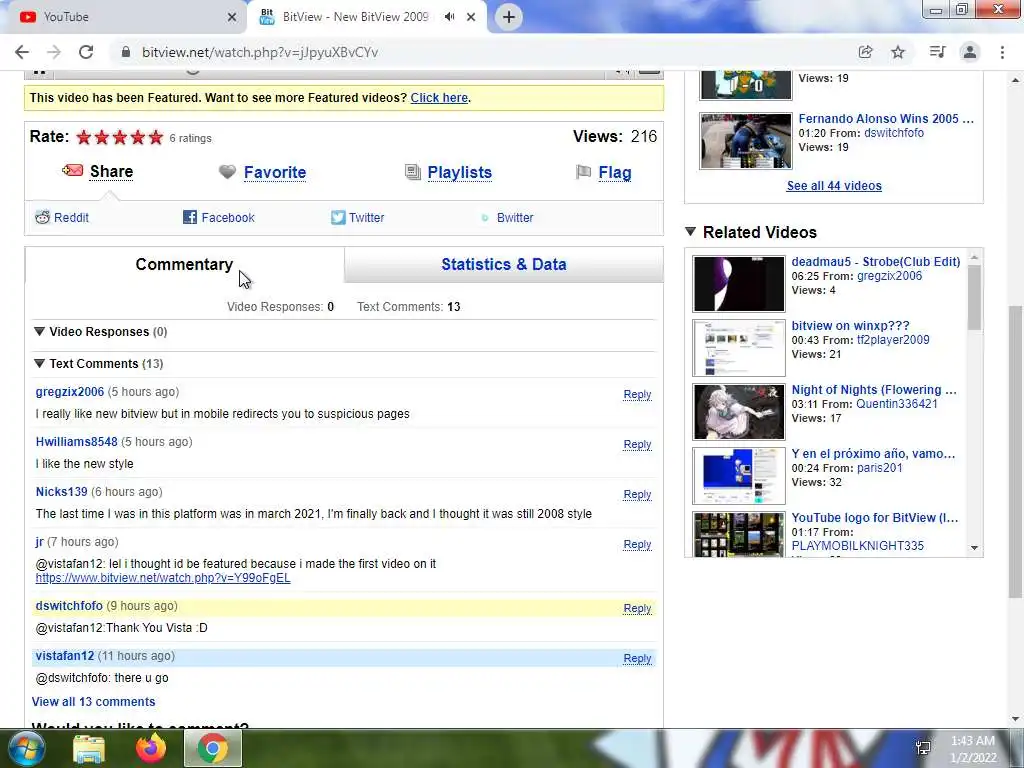Open 'YouTube logo for BitView' video title
1024x768 pixels.
coord(874,518)
